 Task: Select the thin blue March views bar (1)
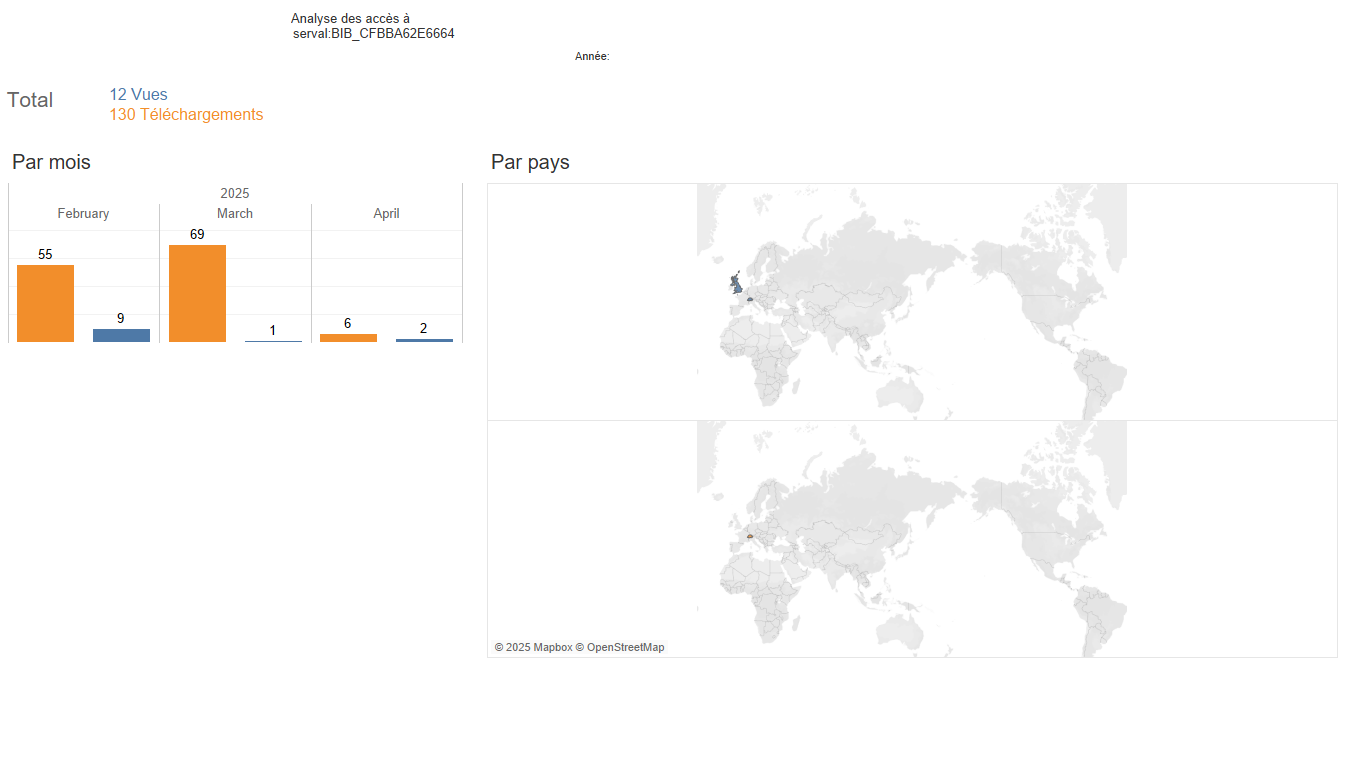273,341
